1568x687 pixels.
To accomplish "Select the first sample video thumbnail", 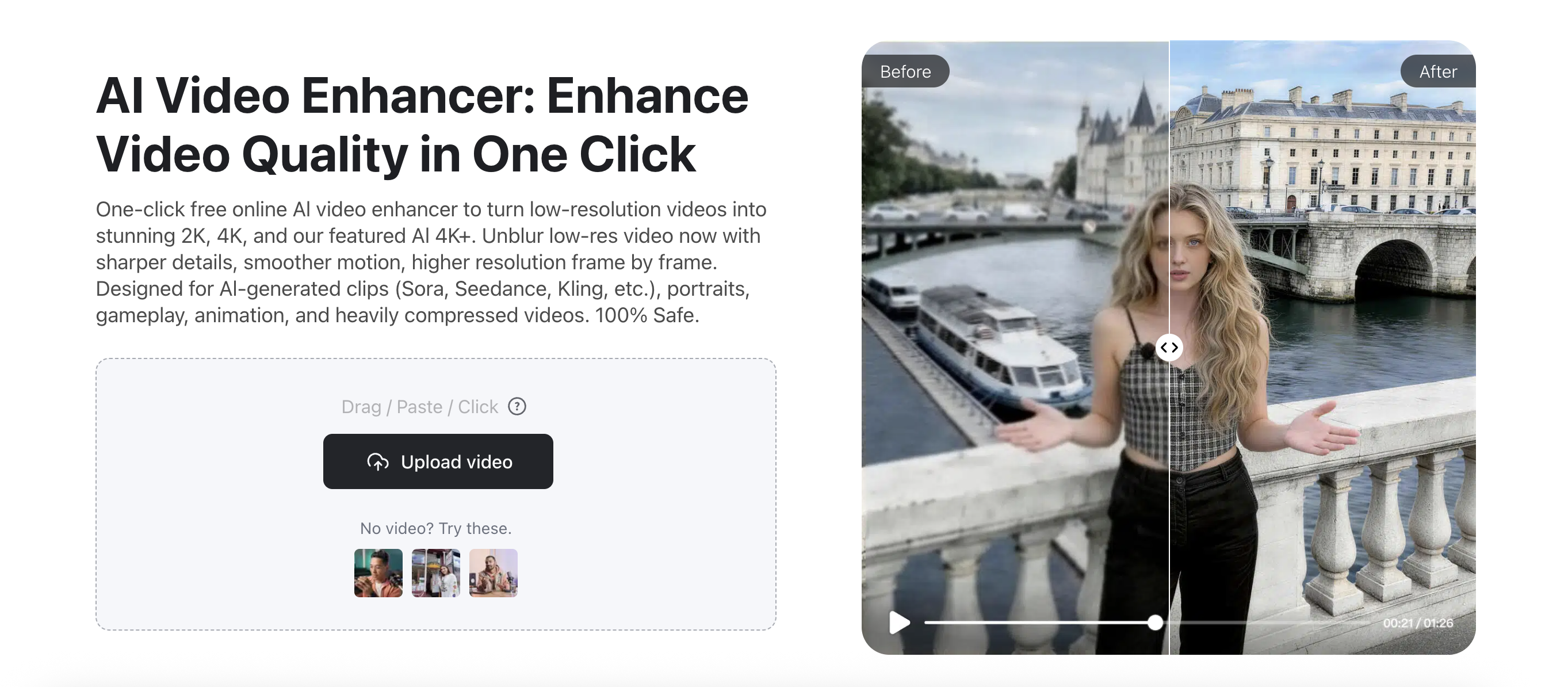I will coord(378,573).
